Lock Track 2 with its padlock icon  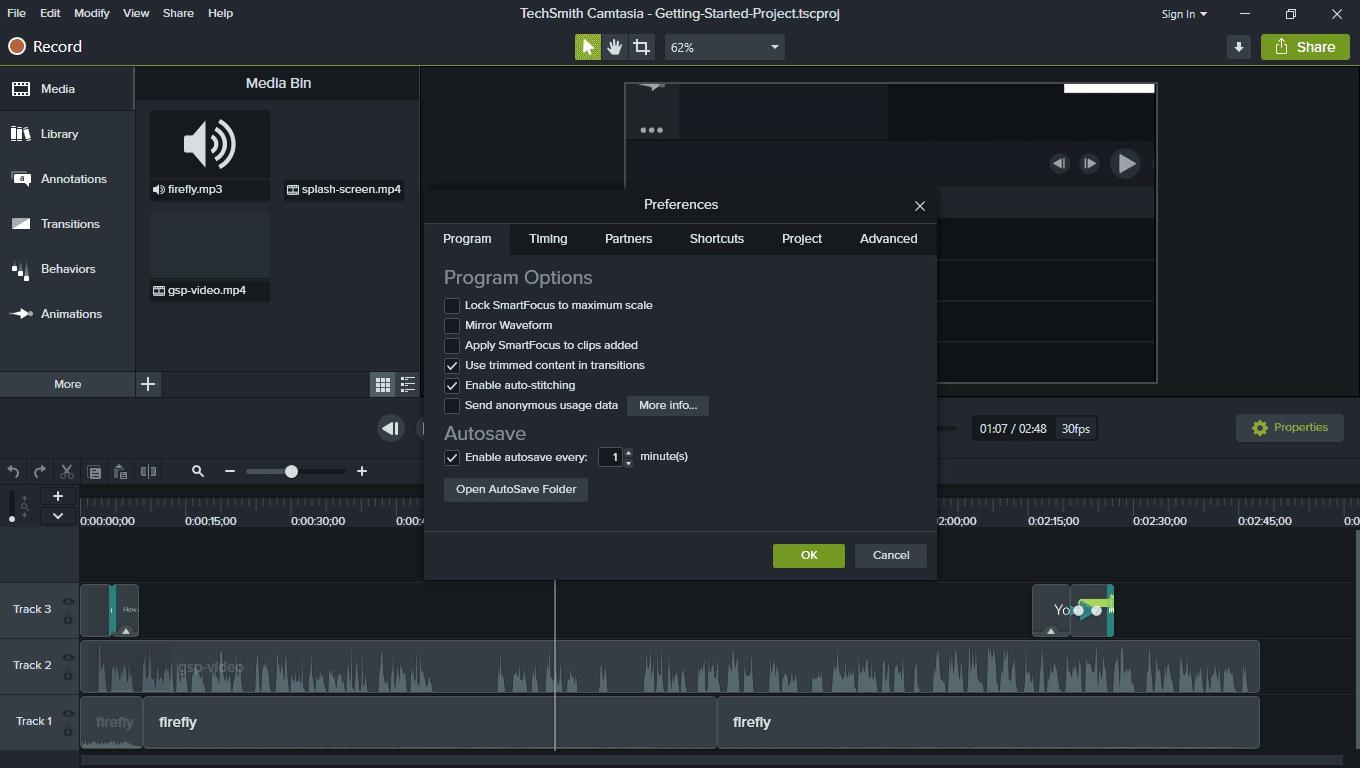point(68,675)
